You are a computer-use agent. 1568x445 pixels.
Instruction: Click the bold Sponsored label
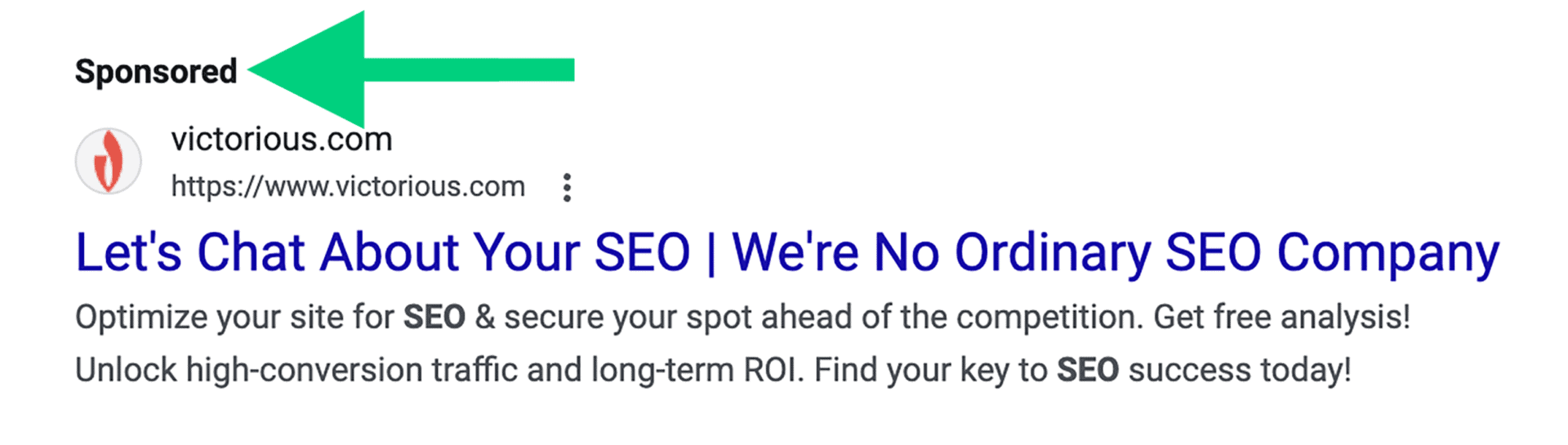pos(156,71)
